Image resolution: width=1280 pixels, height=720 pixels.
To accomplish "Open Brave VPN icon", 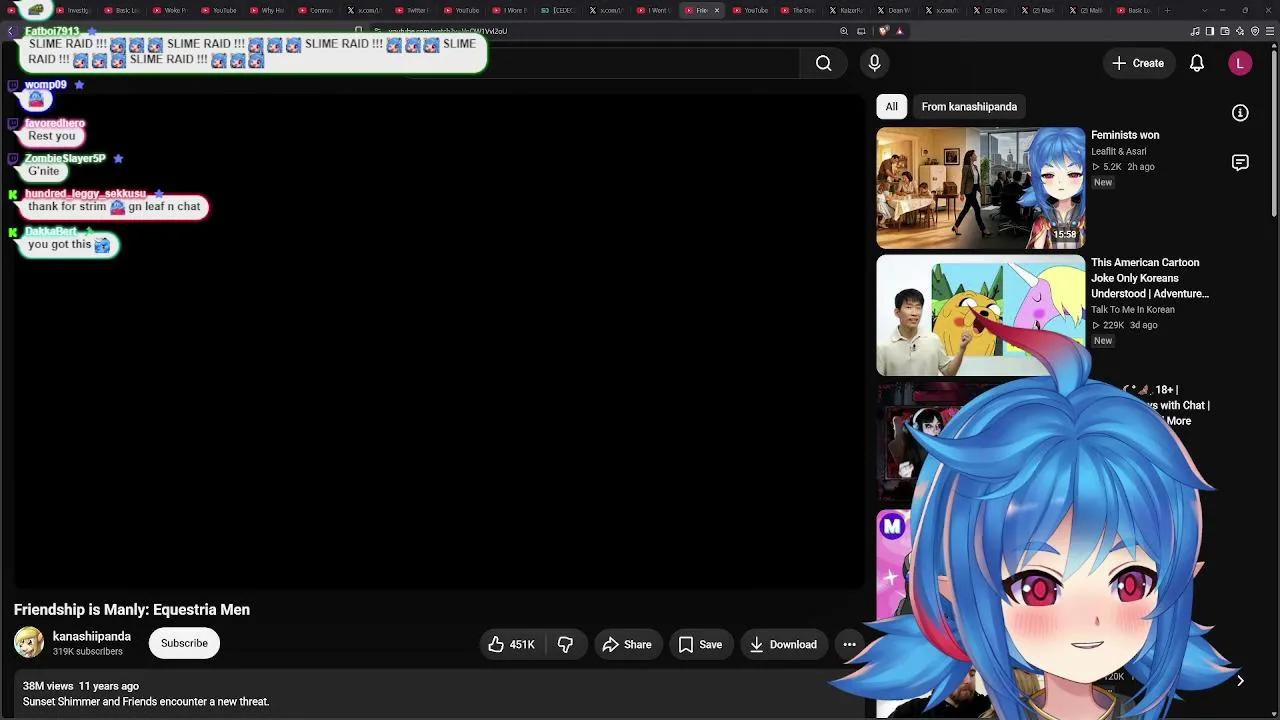I will click(1255, 31).
